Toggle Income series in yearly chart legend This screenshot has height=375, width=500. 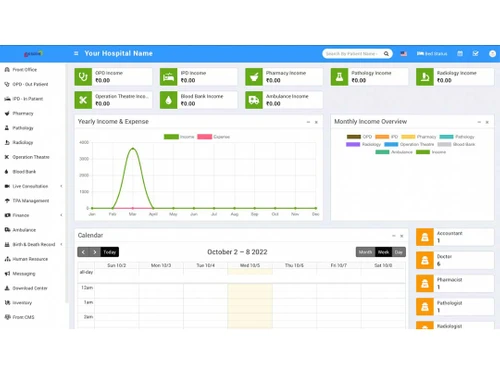pos(179,137)
